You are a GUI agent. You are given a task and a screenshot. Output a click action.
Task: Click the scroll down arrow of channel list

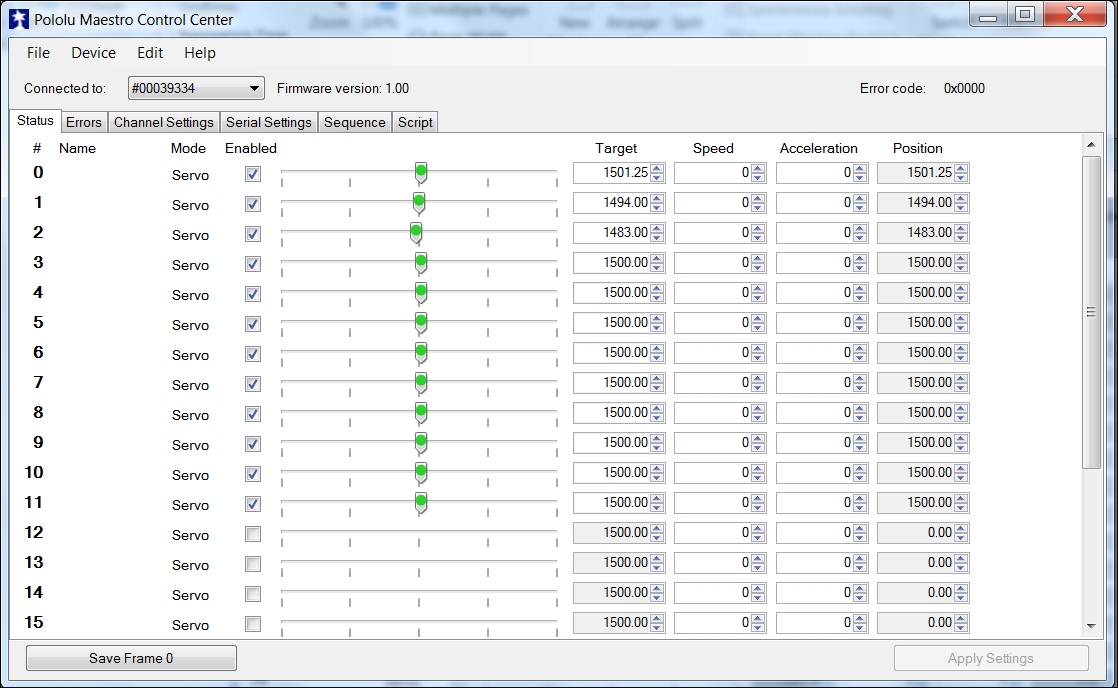[1091, 626]
